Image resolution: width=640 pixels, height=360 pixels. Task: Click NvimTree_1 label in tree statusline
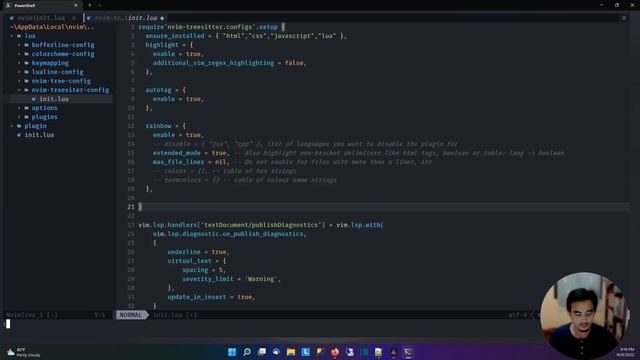click(x=25, y=315)
